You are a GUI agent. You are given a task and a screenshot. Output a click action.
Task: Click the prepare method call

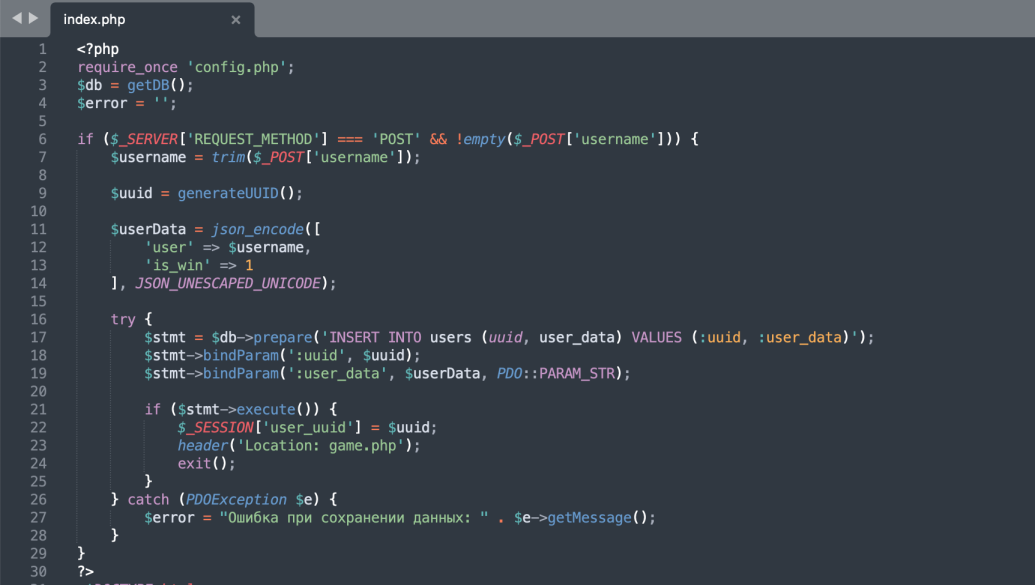click(283, 337)
